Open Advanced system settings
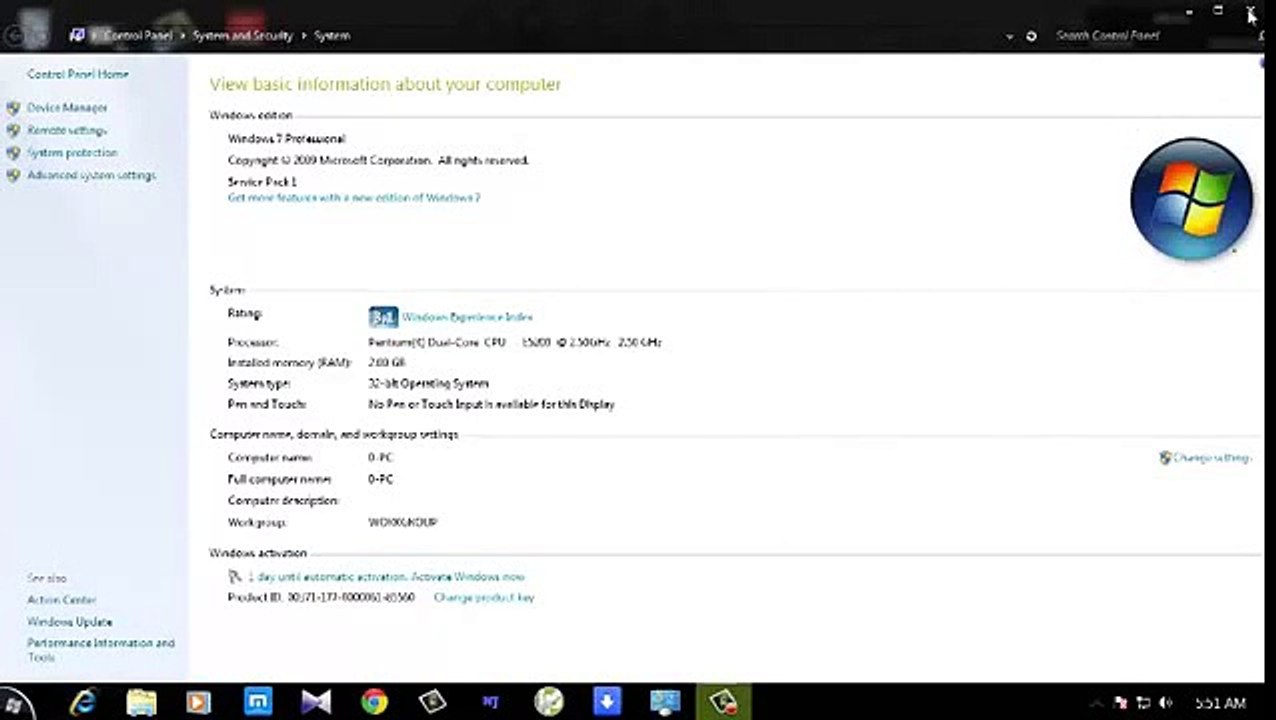The image size is (1276, 720). click(x=91, y=175)
